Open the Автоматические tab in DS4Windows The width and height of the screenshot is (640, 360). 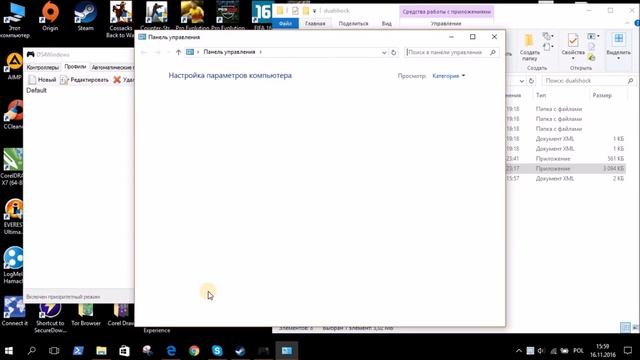112,67
